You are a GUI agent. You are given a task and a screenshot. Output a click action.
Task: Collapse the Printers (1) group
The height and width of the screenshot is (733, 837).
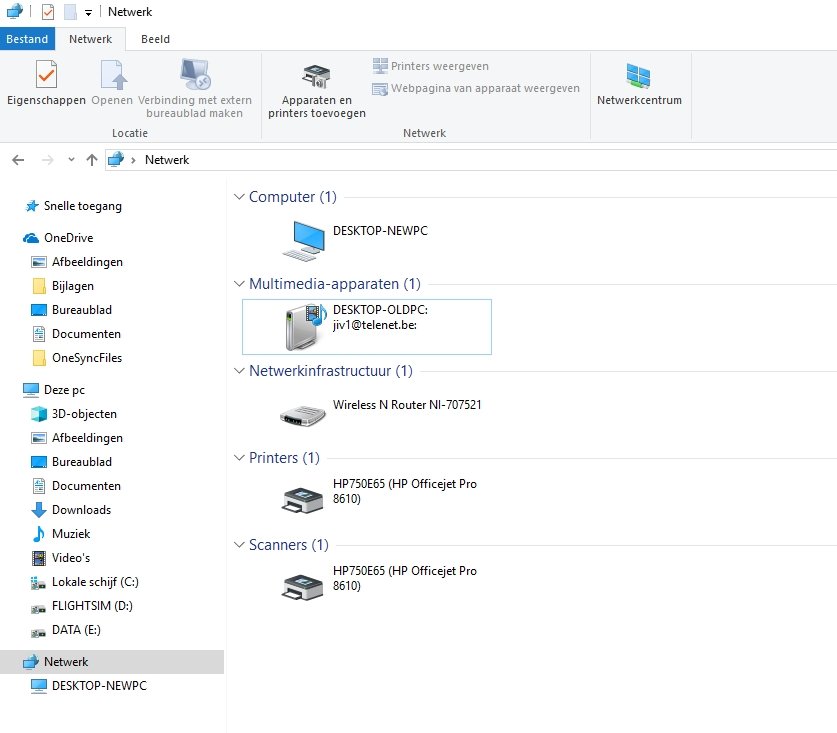239,458
